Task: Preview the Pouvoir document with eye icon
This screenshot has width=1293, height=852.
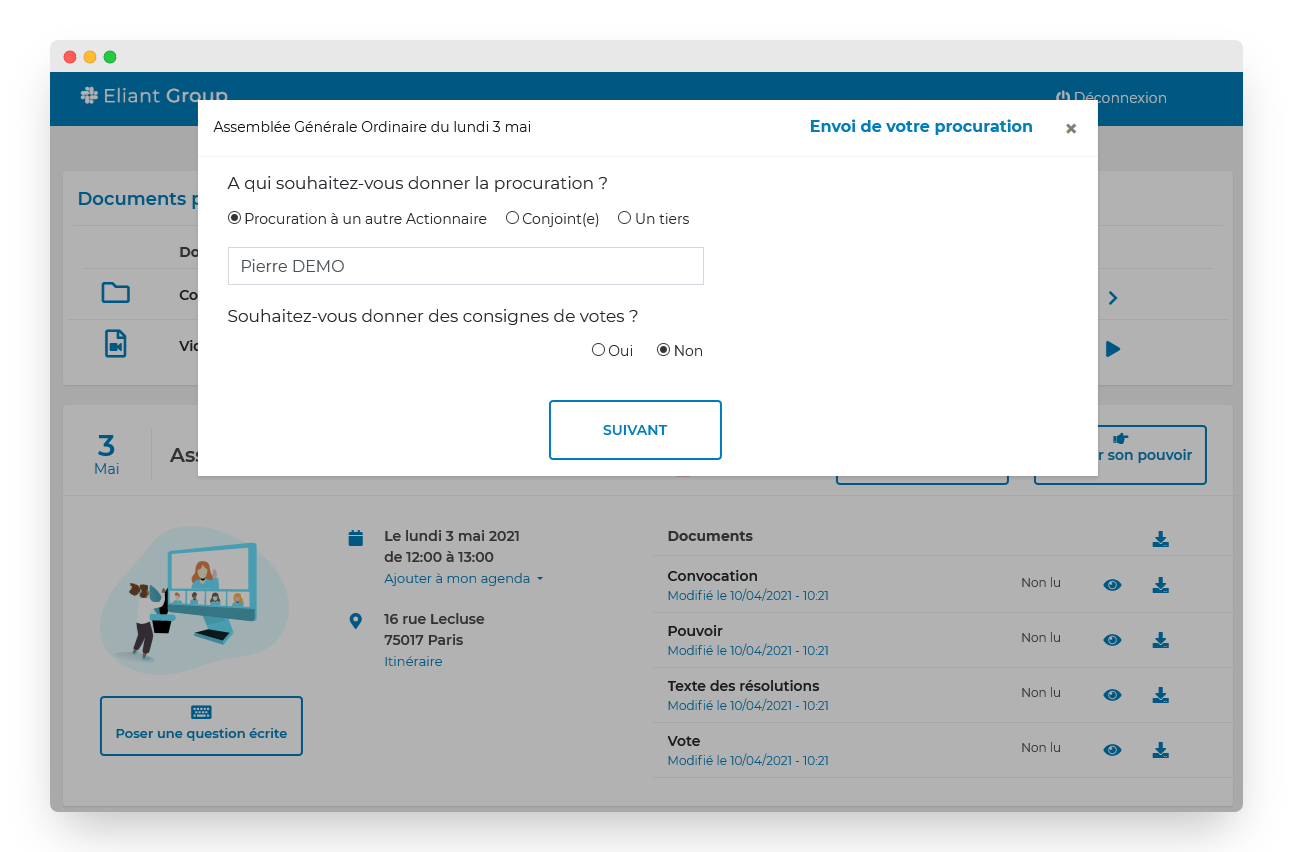Action: [1112, 640]
